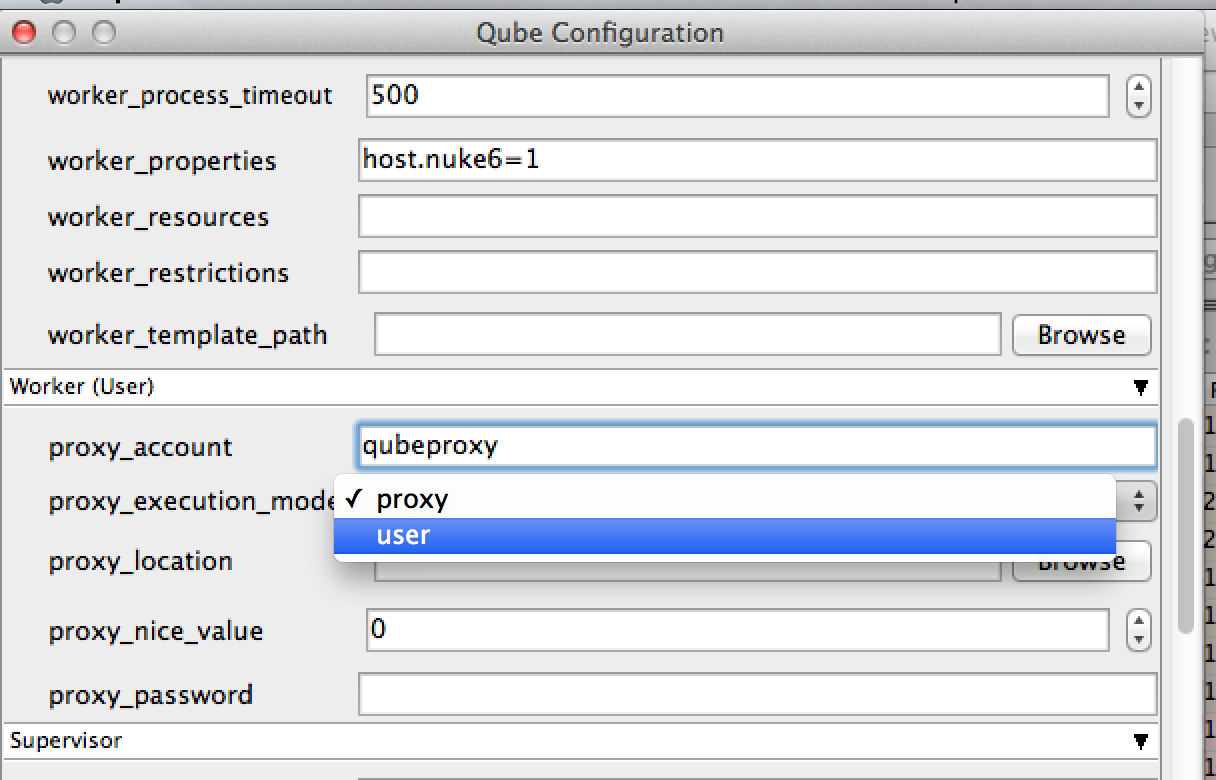This screenshot has width=1216, height=780.
Task: Focus the worker_properties text field
Action: tap(757, 160)
